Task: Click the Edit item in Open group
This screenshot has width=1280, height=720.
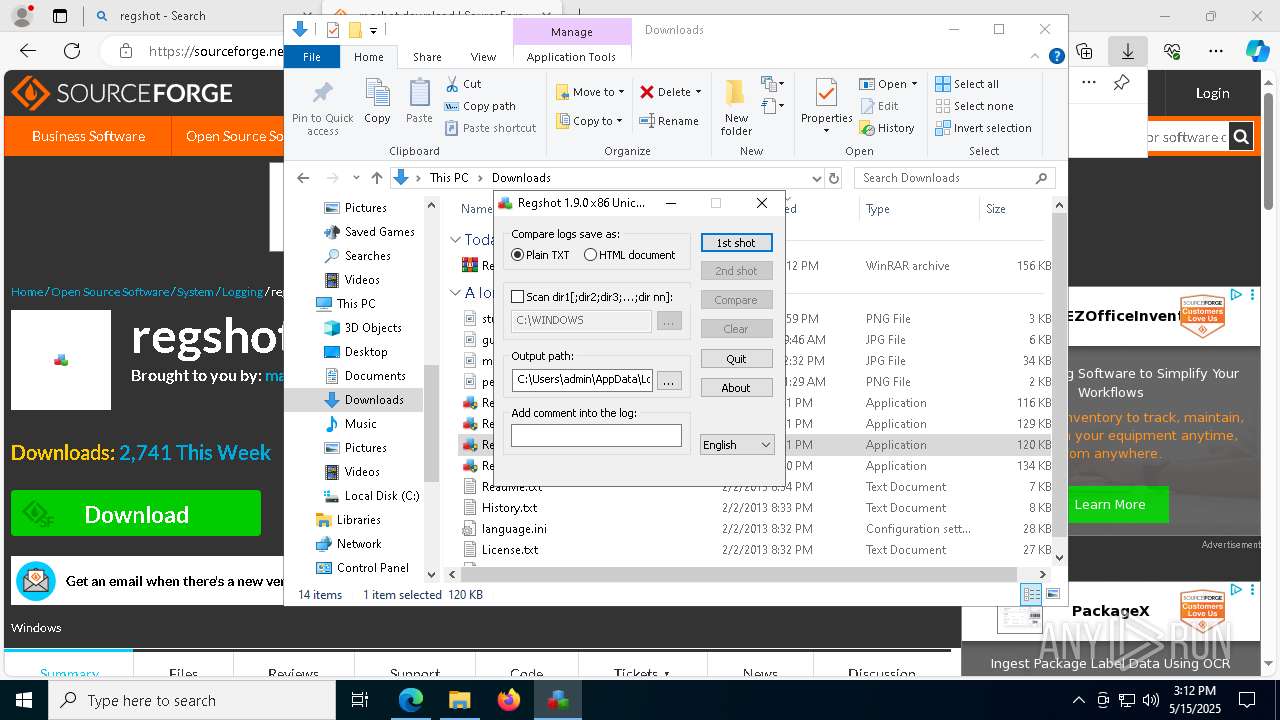Action: tap(879, 106)
